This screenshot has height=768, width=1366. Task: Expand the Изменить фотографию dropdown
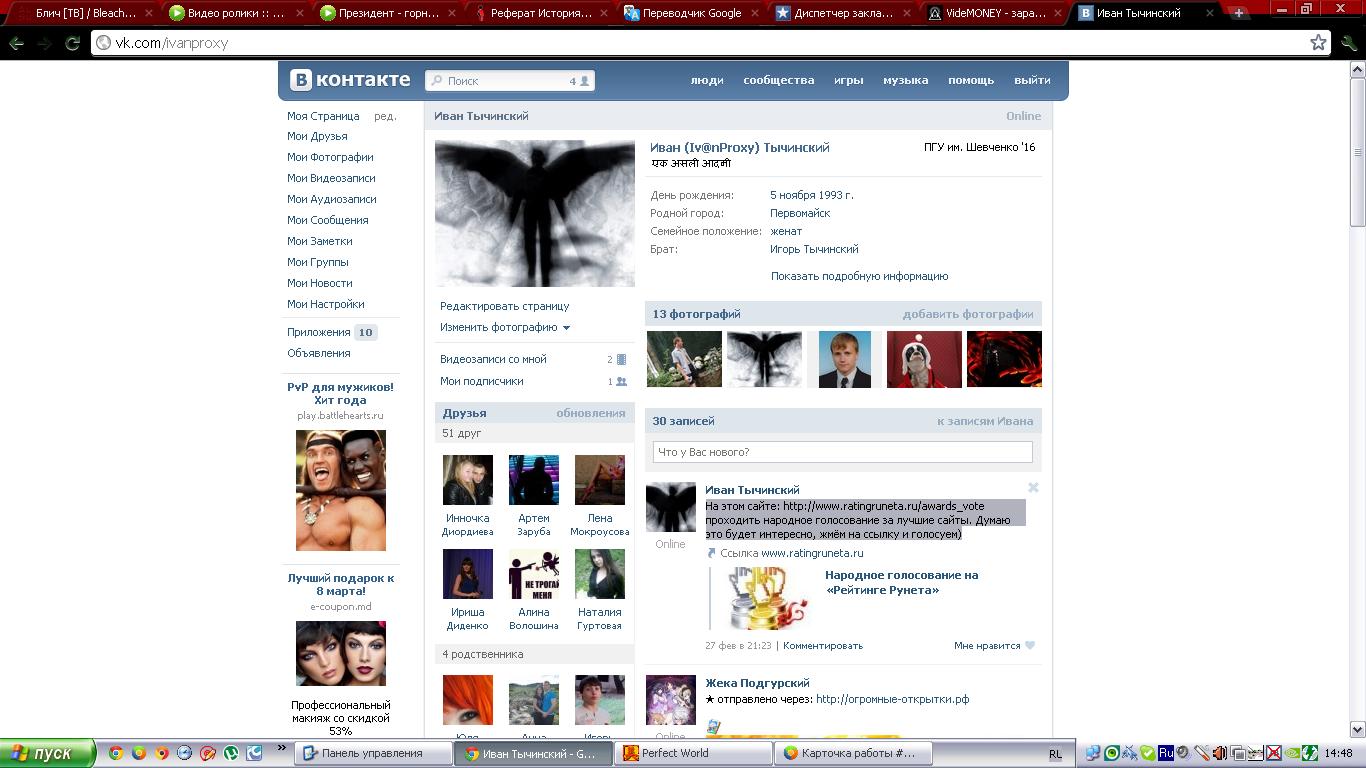505,327
